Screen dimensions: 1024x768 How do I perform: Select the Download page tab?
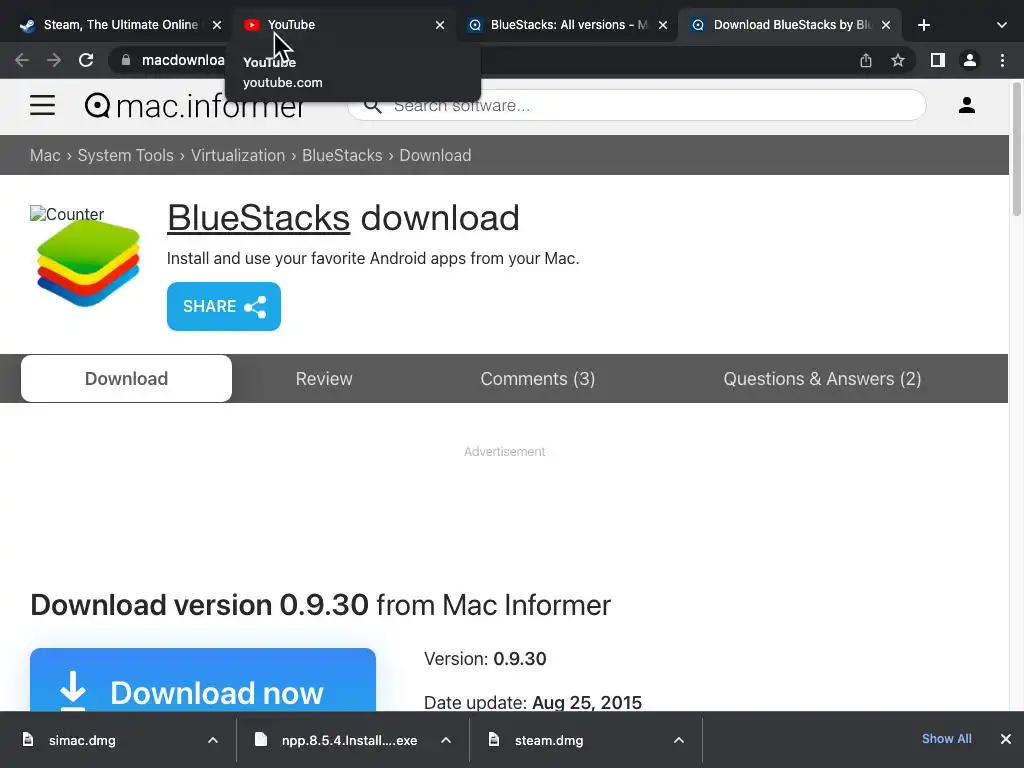tap(126, 379)
